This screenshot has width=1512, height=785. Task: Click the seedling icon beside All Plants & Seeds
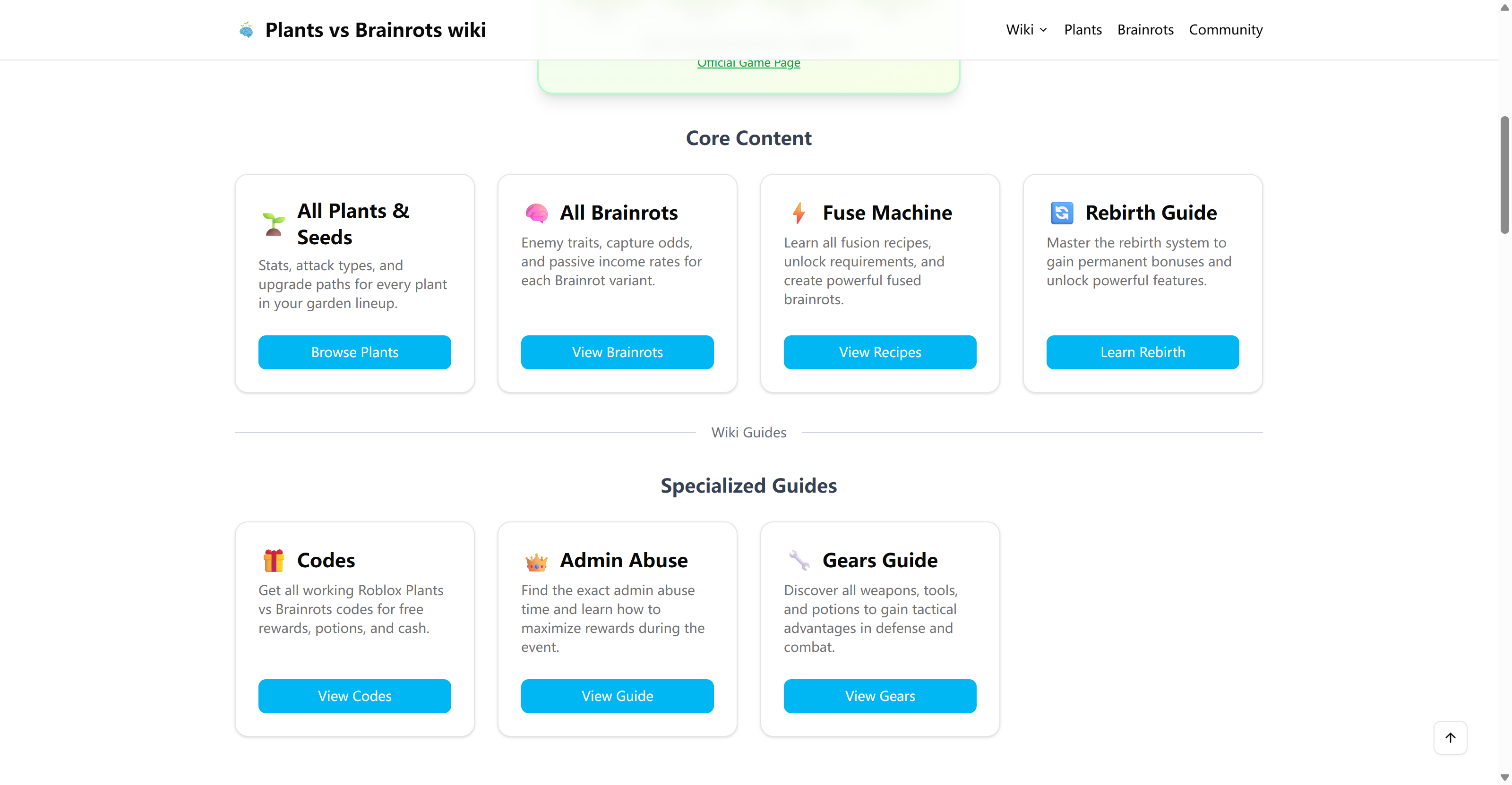(274, 224)
